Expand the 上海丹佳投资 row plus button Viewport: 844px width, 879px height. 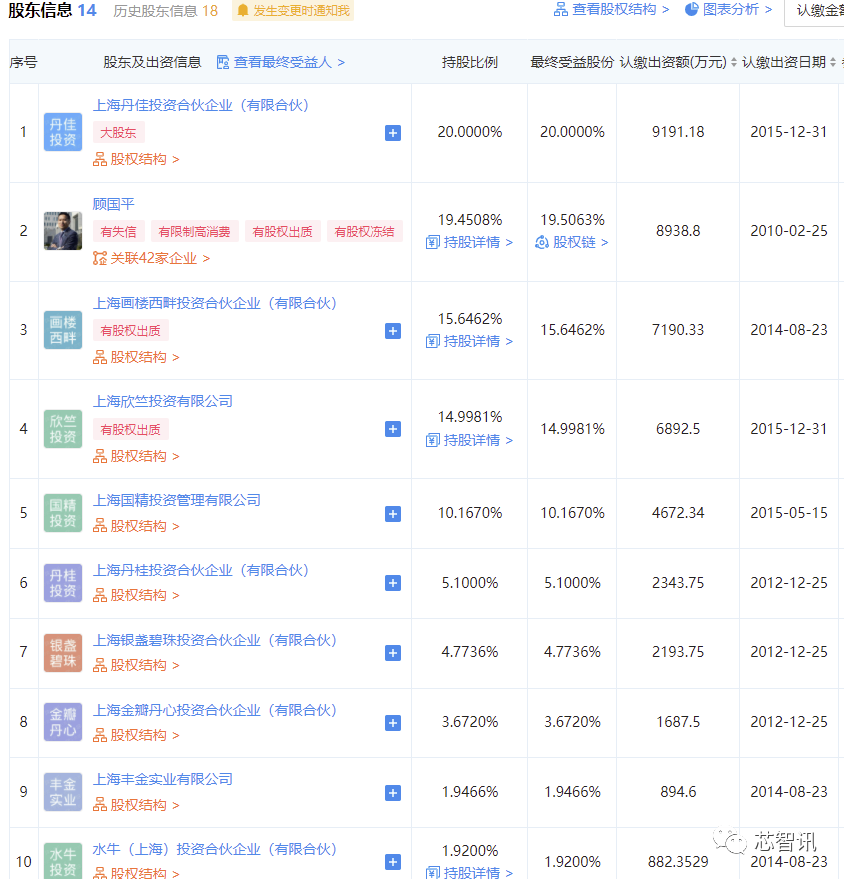pyautogui.click(x=393, y=133)
